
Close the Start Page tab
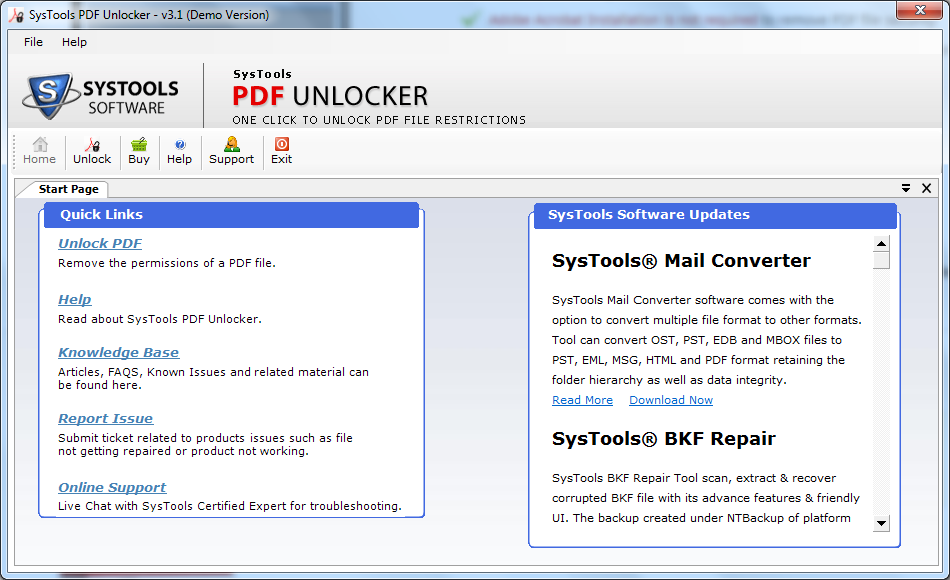(926, 188)
